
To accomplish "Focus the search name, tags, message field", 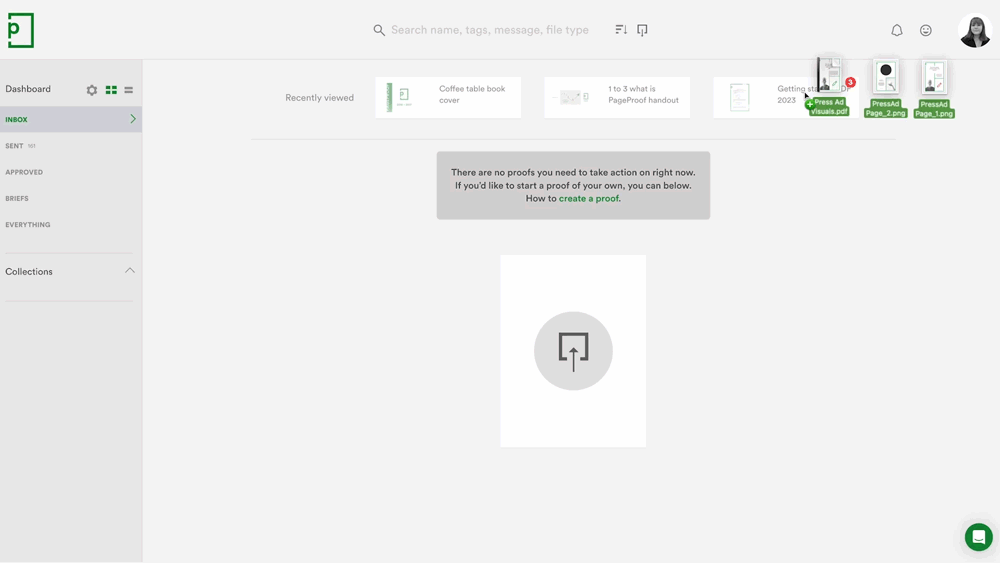I will tap(489, 30).
